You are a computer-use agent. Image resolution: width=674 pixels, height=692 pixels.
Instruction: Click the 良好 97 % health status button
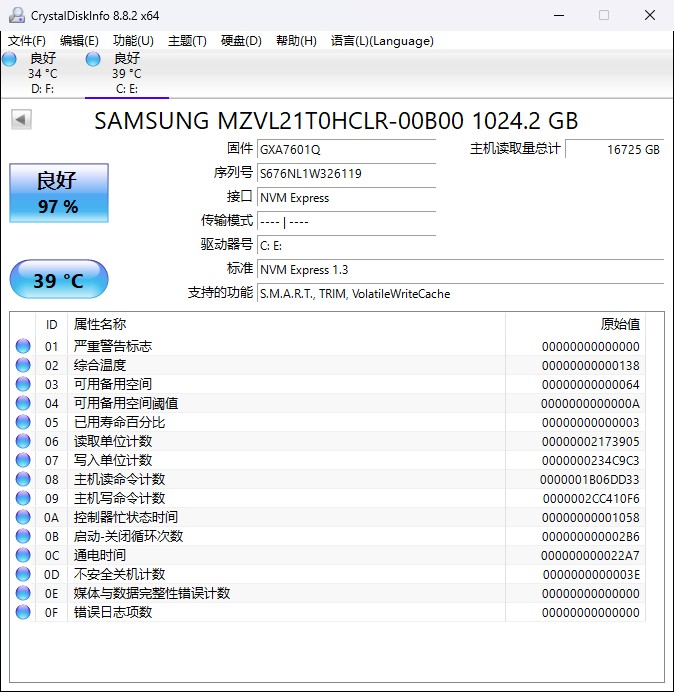click(59, 193)
